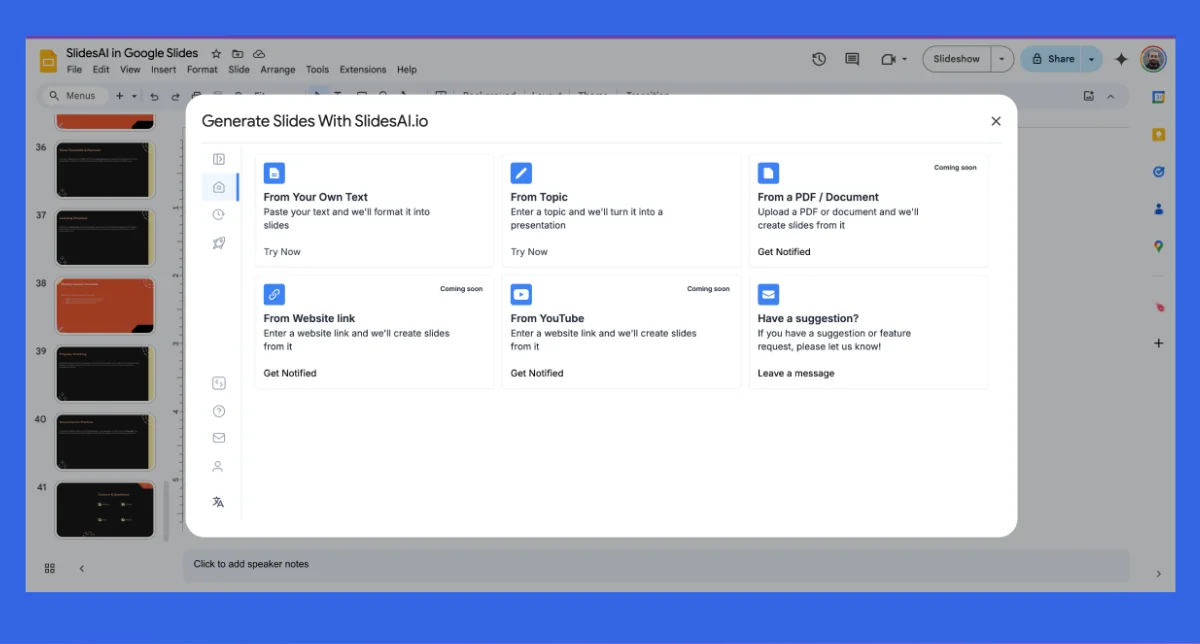This screenshot has width=1200, height=644.
Task: Close the Generate Slides dialog
Action: point(995,121)
